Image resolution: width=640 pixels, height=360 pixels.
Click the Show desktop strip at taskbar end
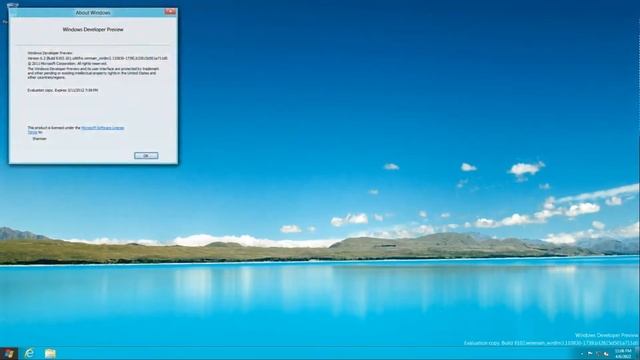click(637, 353)
